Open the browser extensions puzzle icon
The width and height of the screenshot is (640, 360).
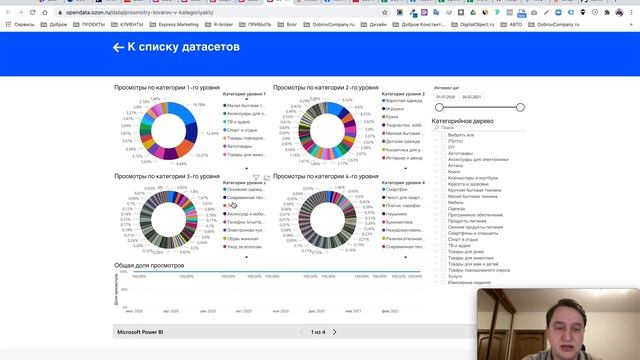tap(607, 13)
